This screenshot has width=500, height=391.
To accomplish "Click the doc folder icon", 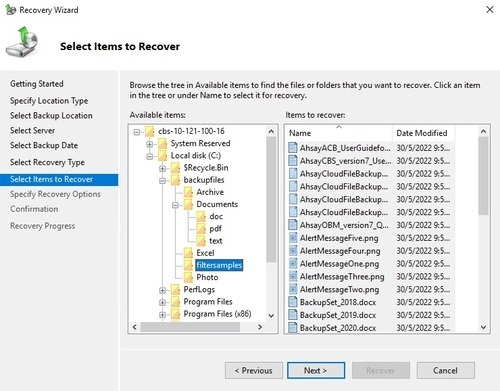I will 201,217.
